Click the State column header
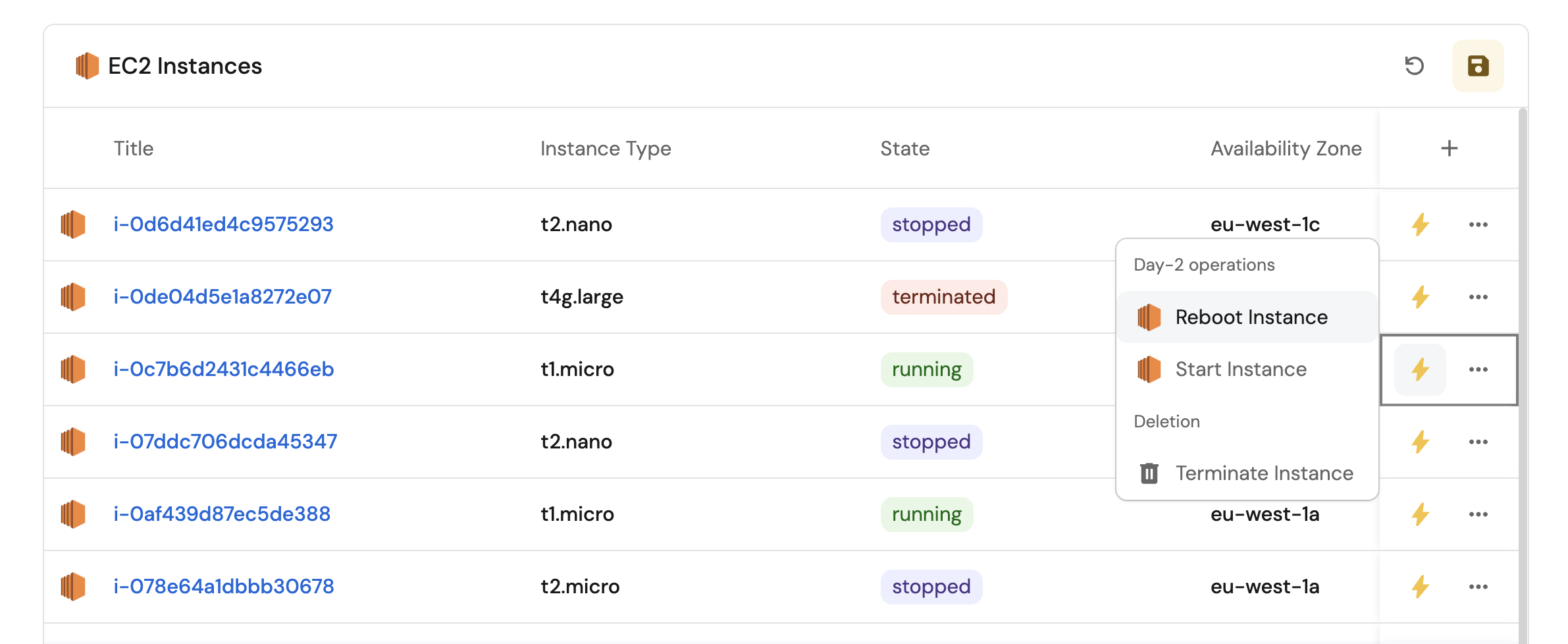This screenshot has height=644, width=1568. (904, 149)
